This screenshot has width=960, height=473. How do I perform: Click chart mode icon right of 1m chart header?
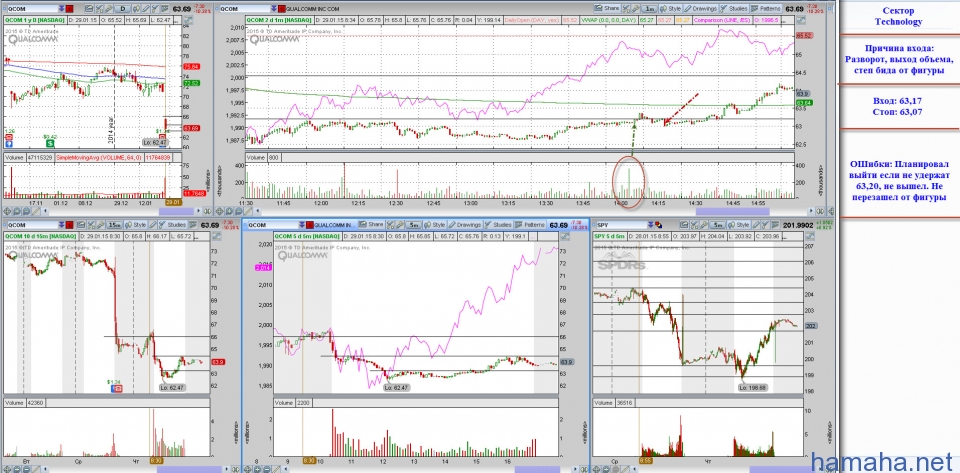click(x=800, y=20)
